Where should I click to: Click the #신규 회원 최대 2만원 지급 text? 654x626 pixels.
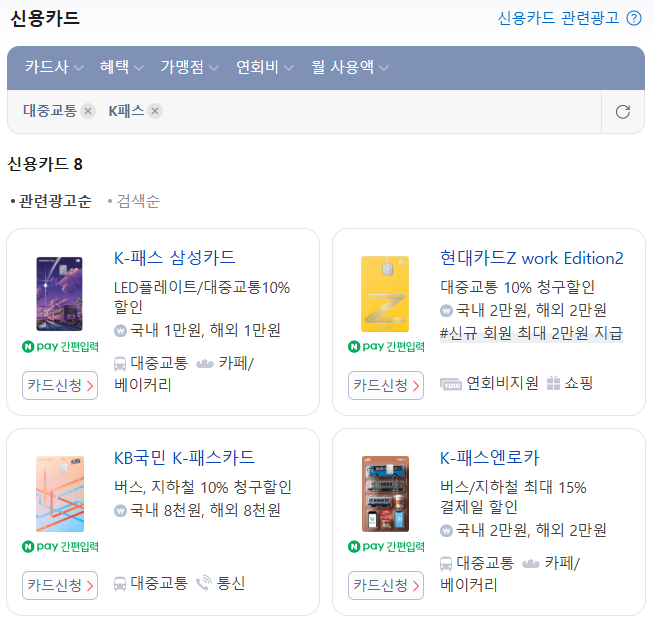tap(531, 333)
